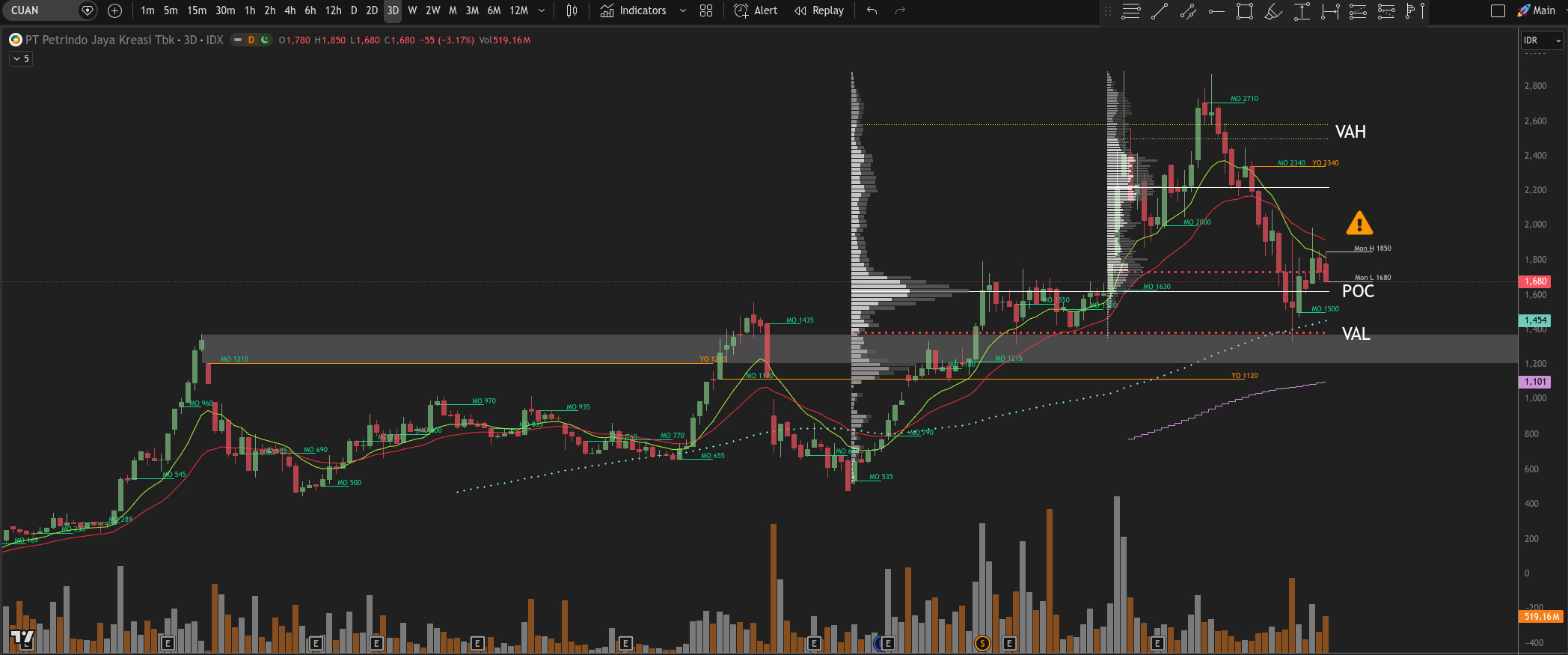Open the layout setup square icon

(1498, 10)
